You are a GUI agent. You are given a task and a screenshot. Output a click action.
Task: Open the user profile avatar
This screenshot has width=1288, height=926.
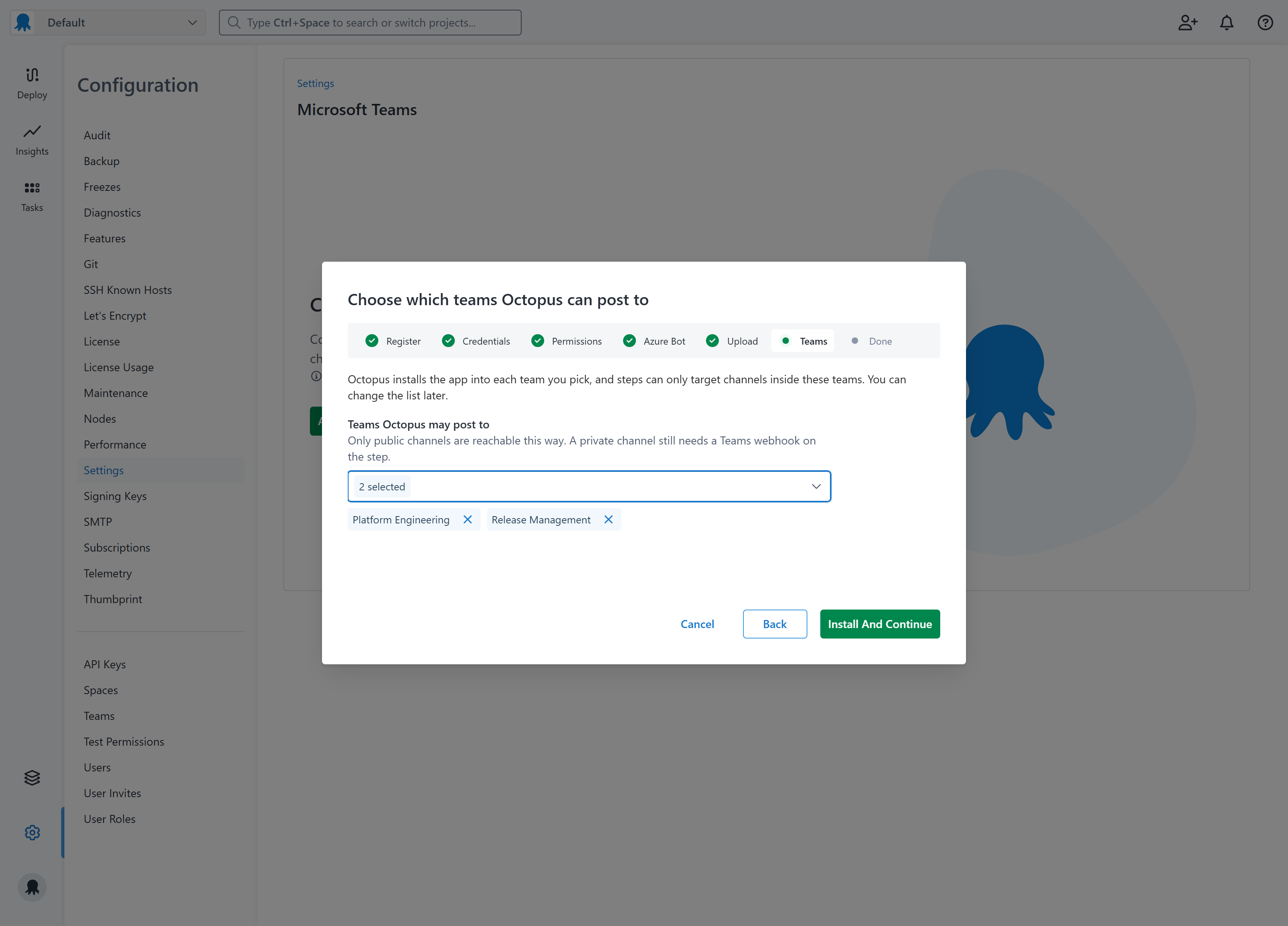[32, 887]
